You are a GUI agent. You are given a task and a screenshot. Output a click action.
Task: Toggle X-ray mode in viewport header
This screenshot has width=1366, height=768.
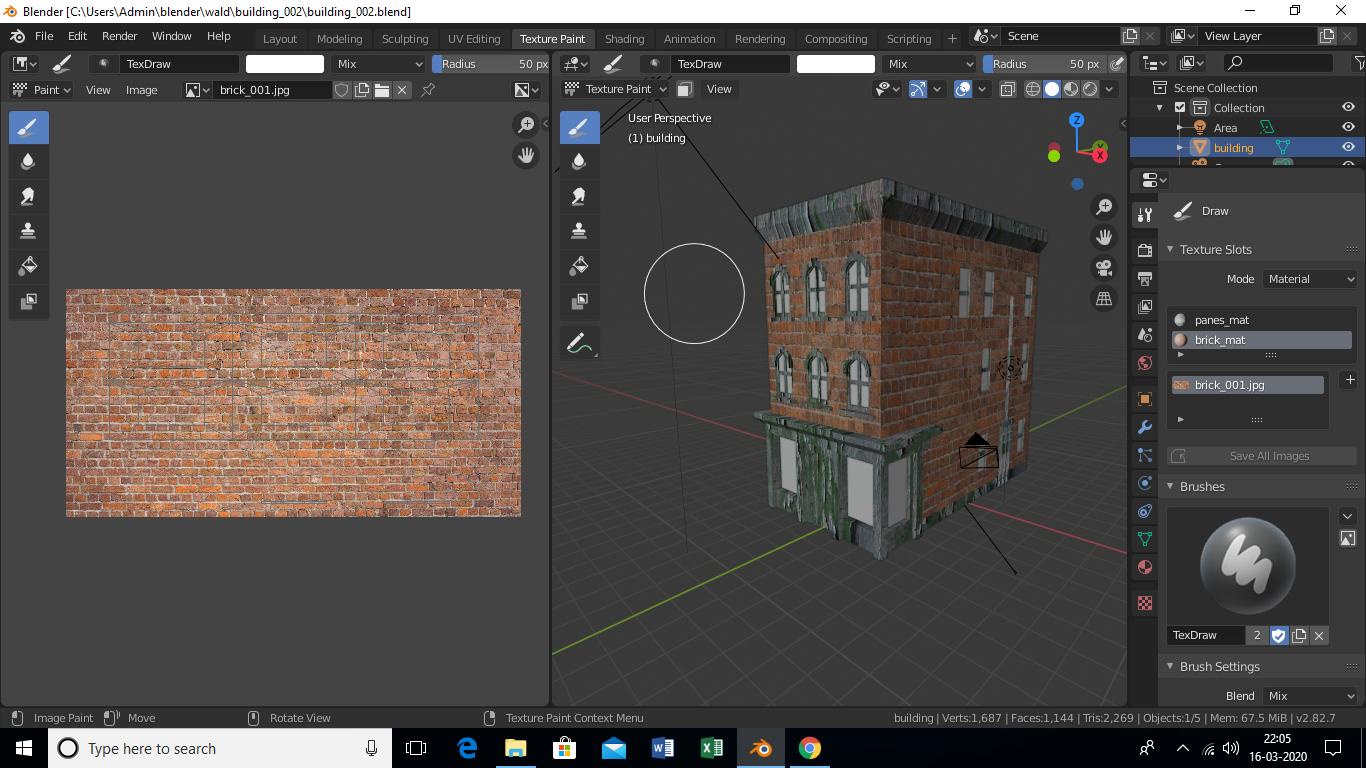(x=1007, y=89)
